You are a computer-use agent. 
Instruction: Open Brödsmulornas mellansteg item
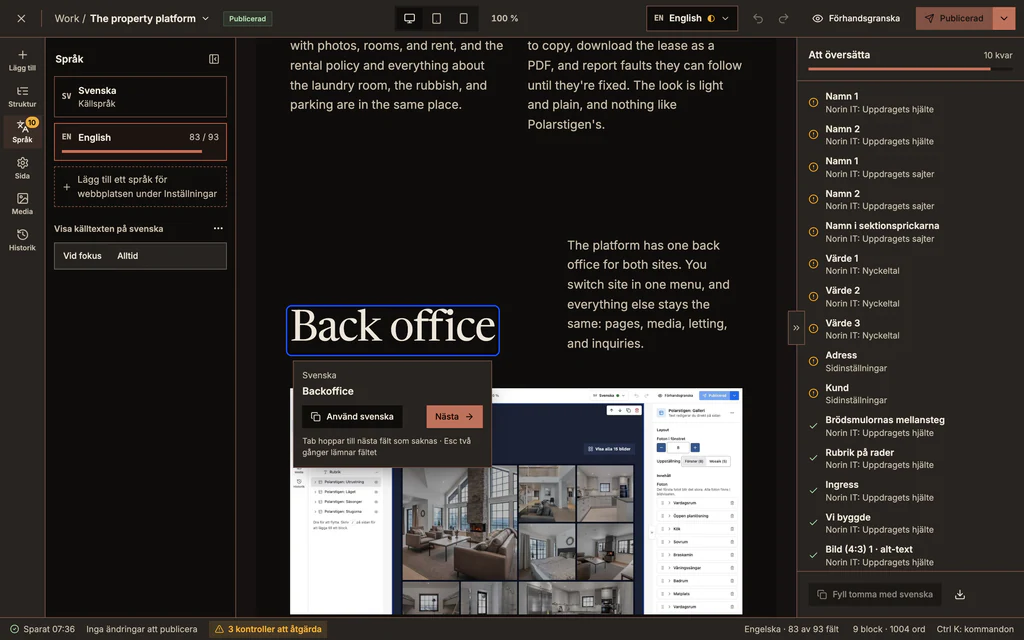(910, 426)
